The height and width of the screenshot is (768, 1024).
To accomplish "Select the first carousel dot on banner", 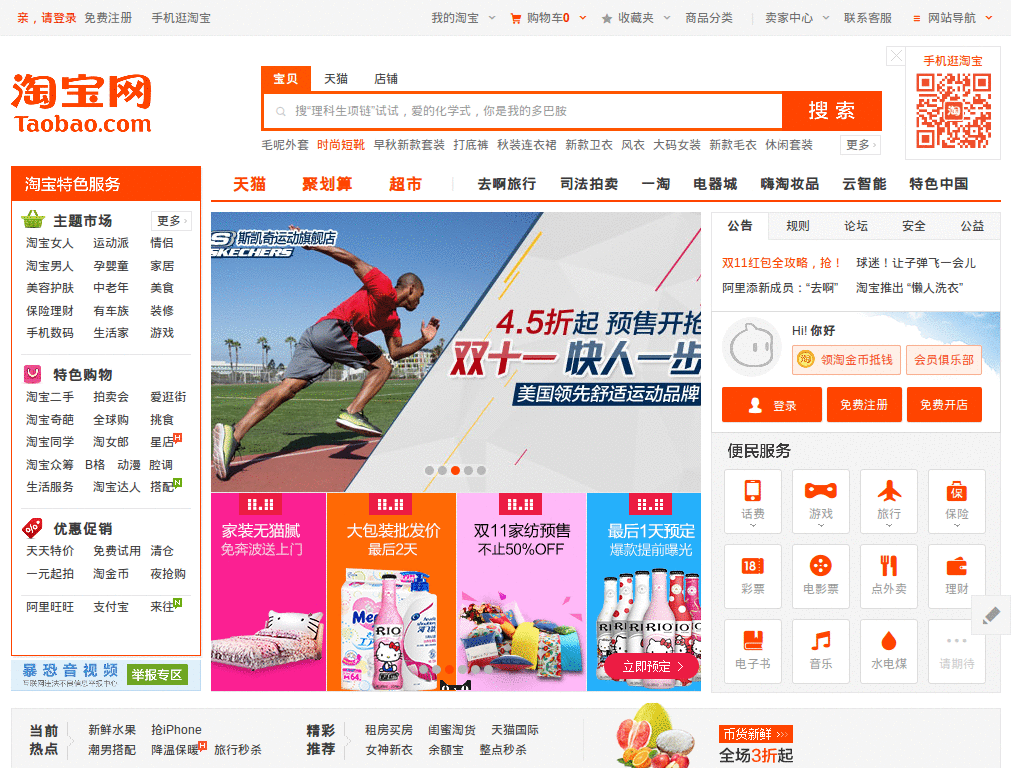I will click(429, 470).
